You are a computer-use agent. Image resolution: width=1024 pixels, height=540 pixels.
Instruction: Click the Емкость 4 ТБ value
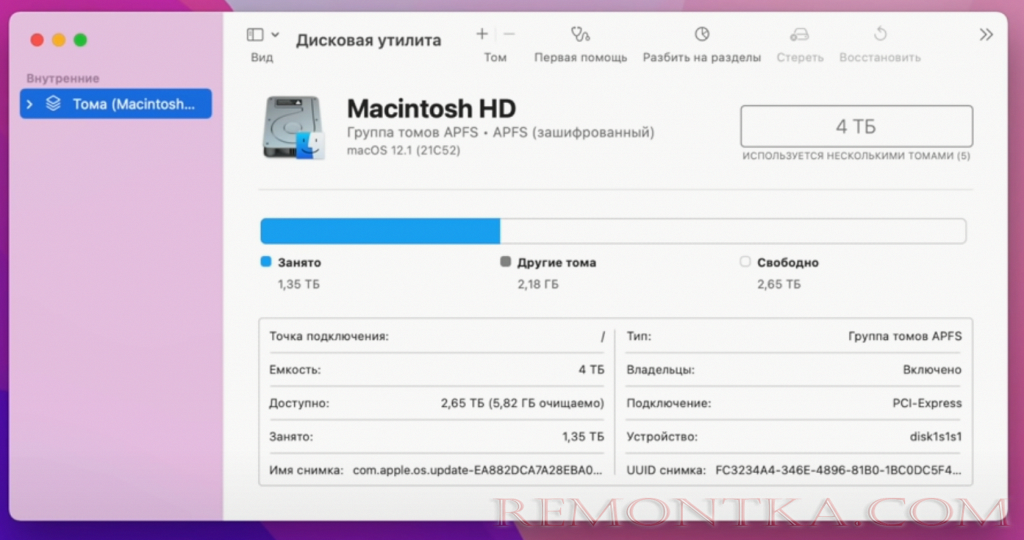(591, 370)
